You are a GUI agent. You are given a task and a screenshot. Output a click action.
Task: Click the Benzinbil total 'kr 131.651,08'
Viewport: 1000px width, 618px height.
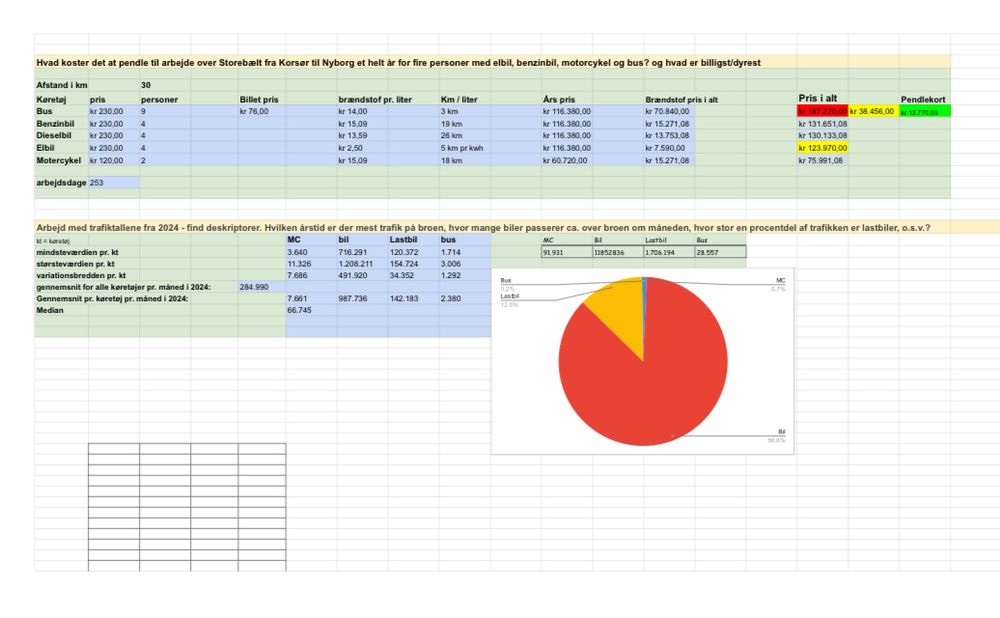pyautogui.click(x=823, y=124)
